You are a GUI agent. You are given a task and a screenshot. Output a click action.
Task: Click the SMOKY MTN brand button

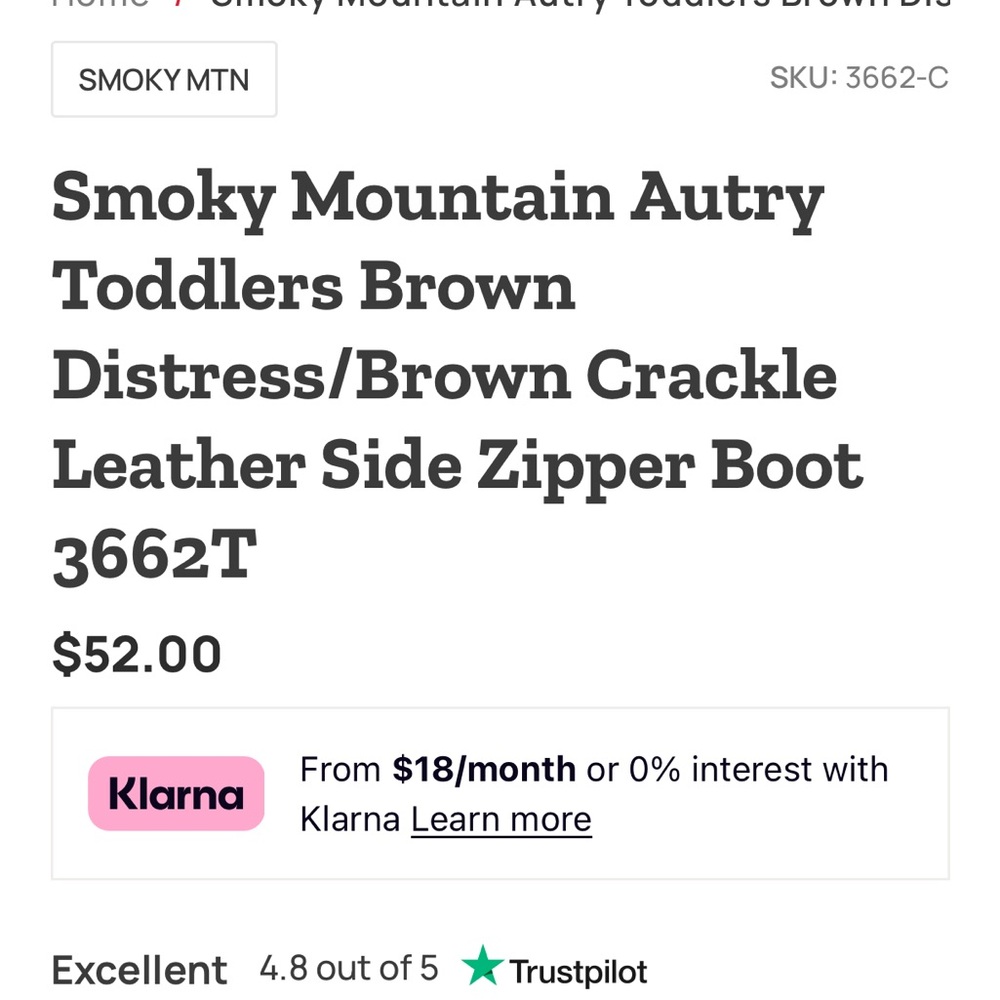tap(164, 80)
